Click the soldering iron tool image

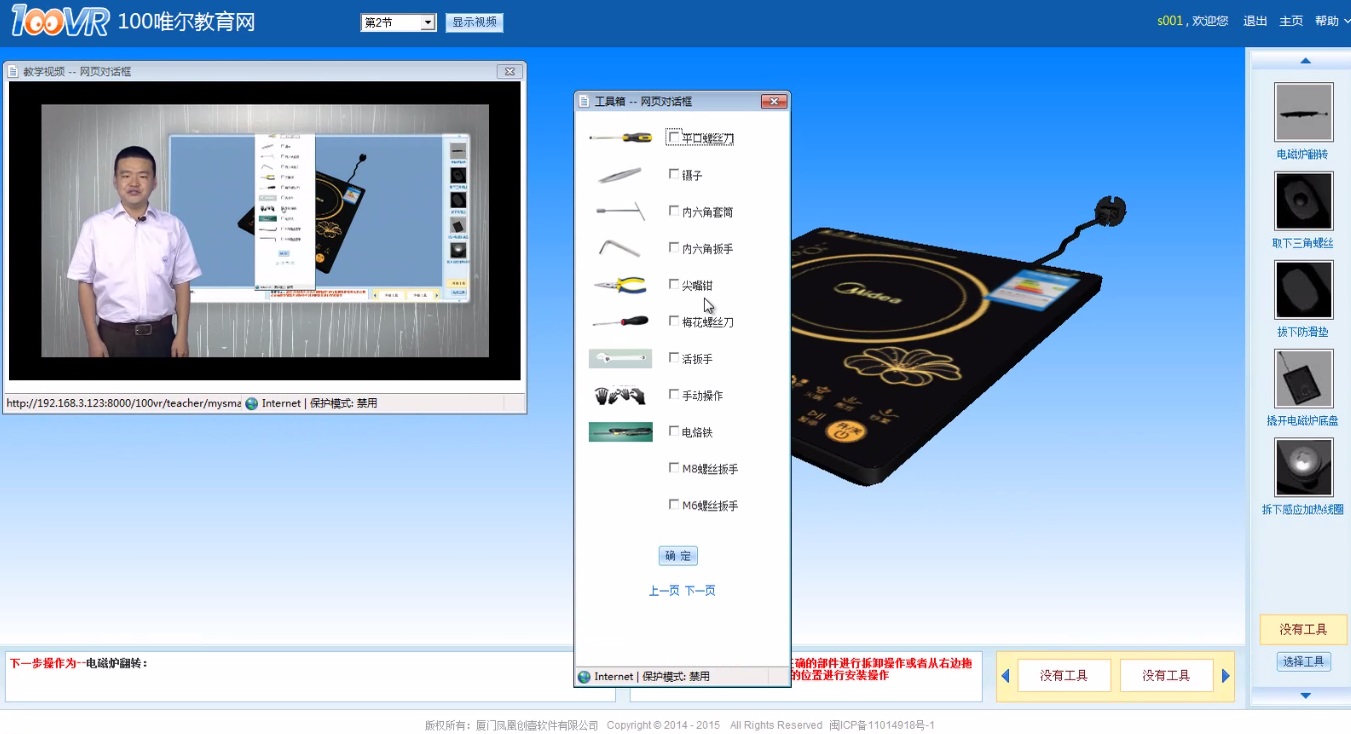point(620,432)
